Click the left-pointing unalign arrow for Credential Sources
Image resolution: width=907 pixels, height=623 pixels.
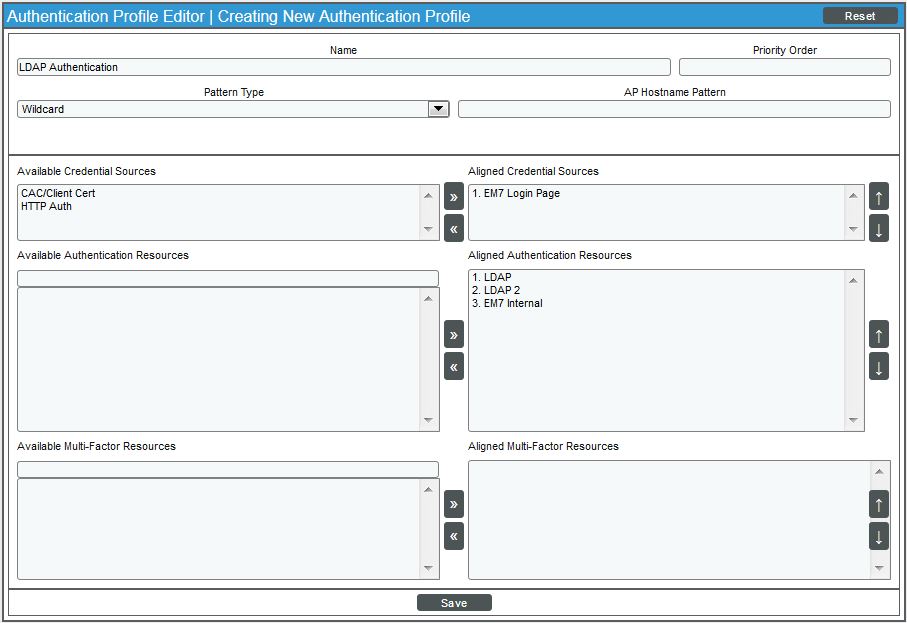[x=453, y=229]
